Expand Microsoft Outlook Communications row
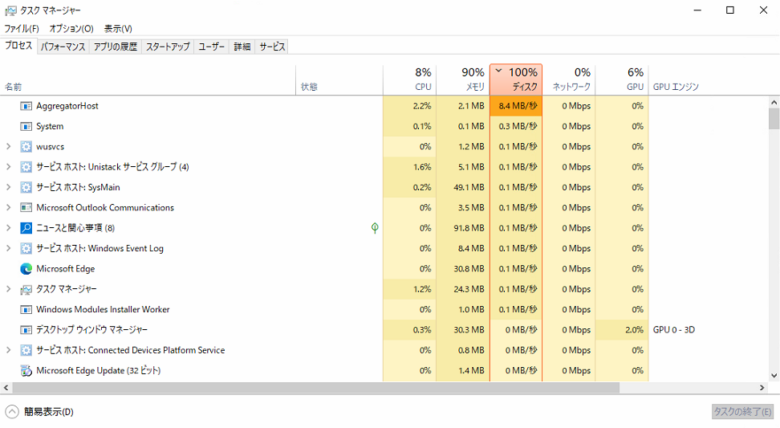The height and width of the screenshot is (428, 780). click(x=8, y=208)
